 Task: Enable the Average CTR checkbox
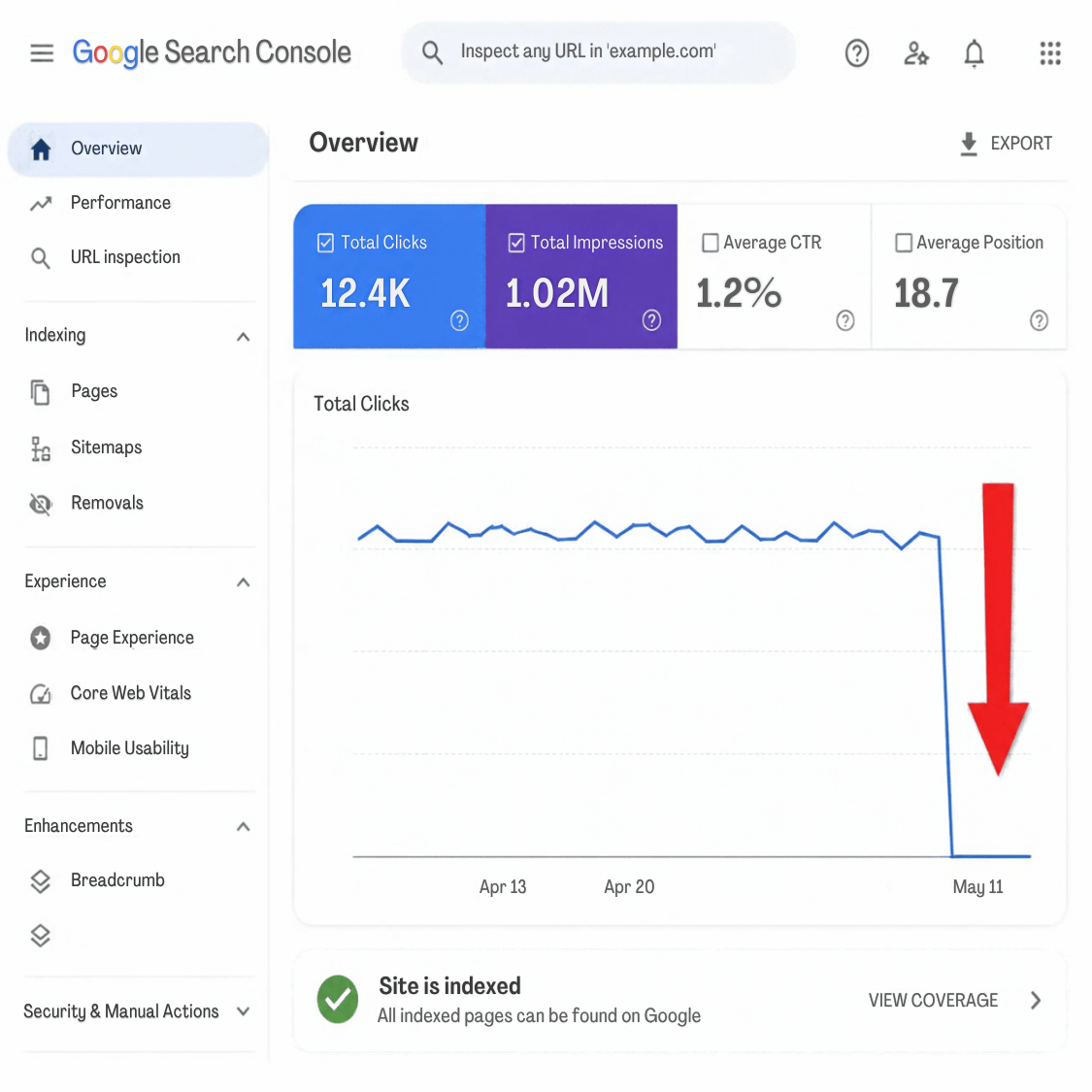(710, 243)
